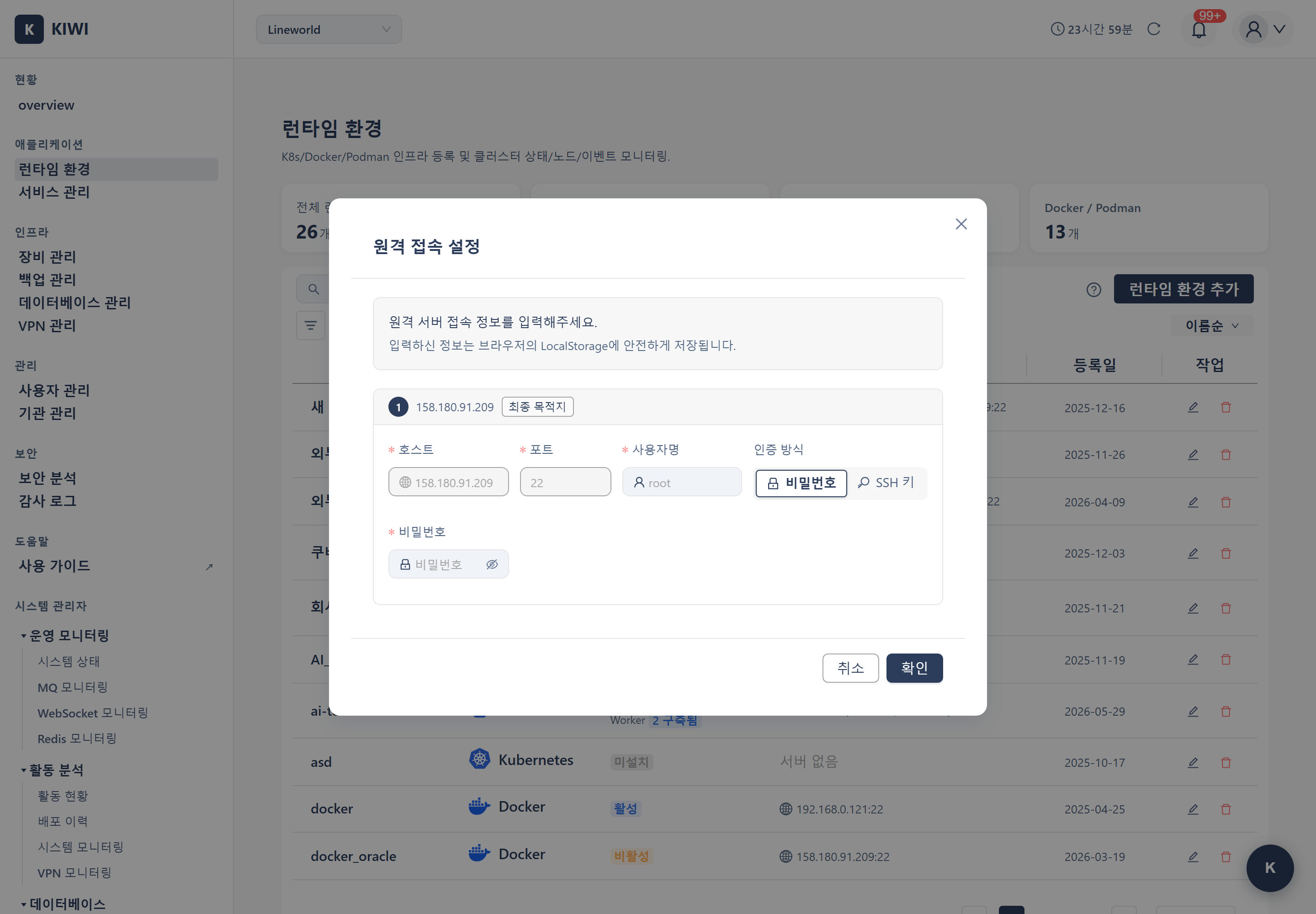
Task: Open 런타임 환경 menu item
Action: pos(116,170)
